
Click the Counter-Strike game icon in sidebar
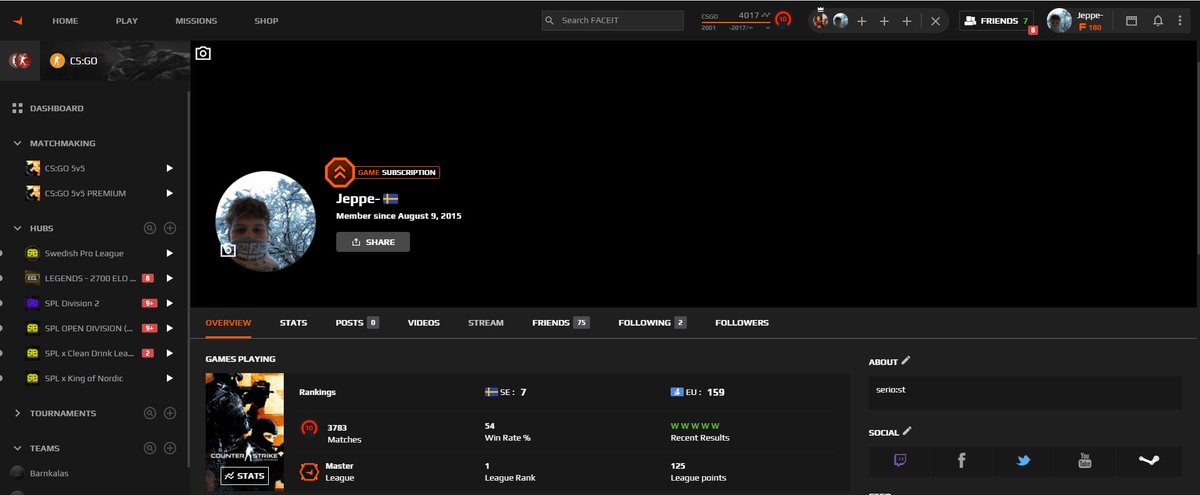tap(19, 60)
